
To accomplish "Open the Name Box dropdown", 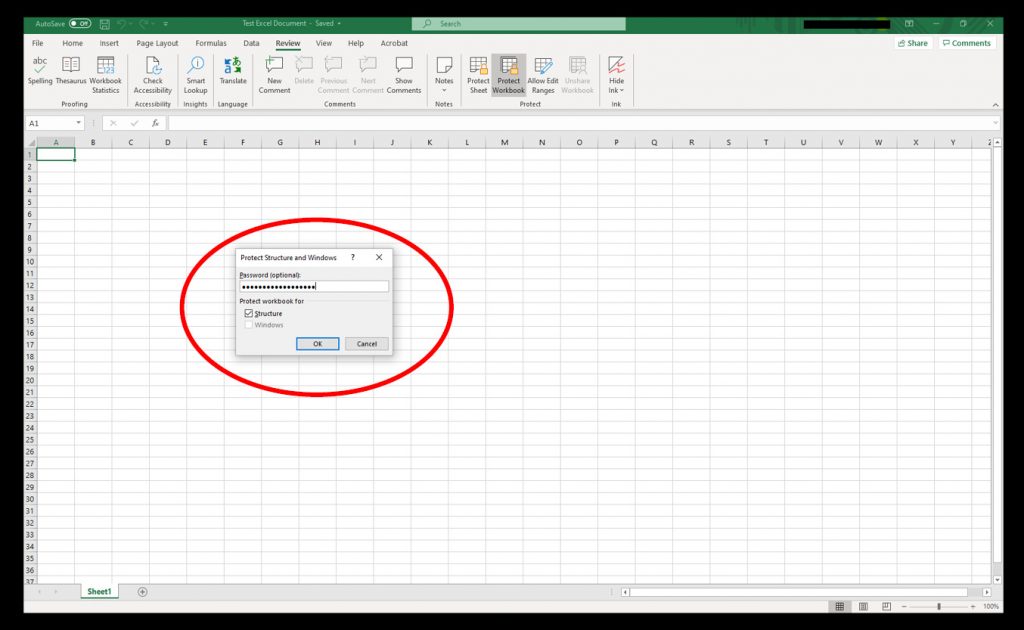I will click(x=78, y=122).
